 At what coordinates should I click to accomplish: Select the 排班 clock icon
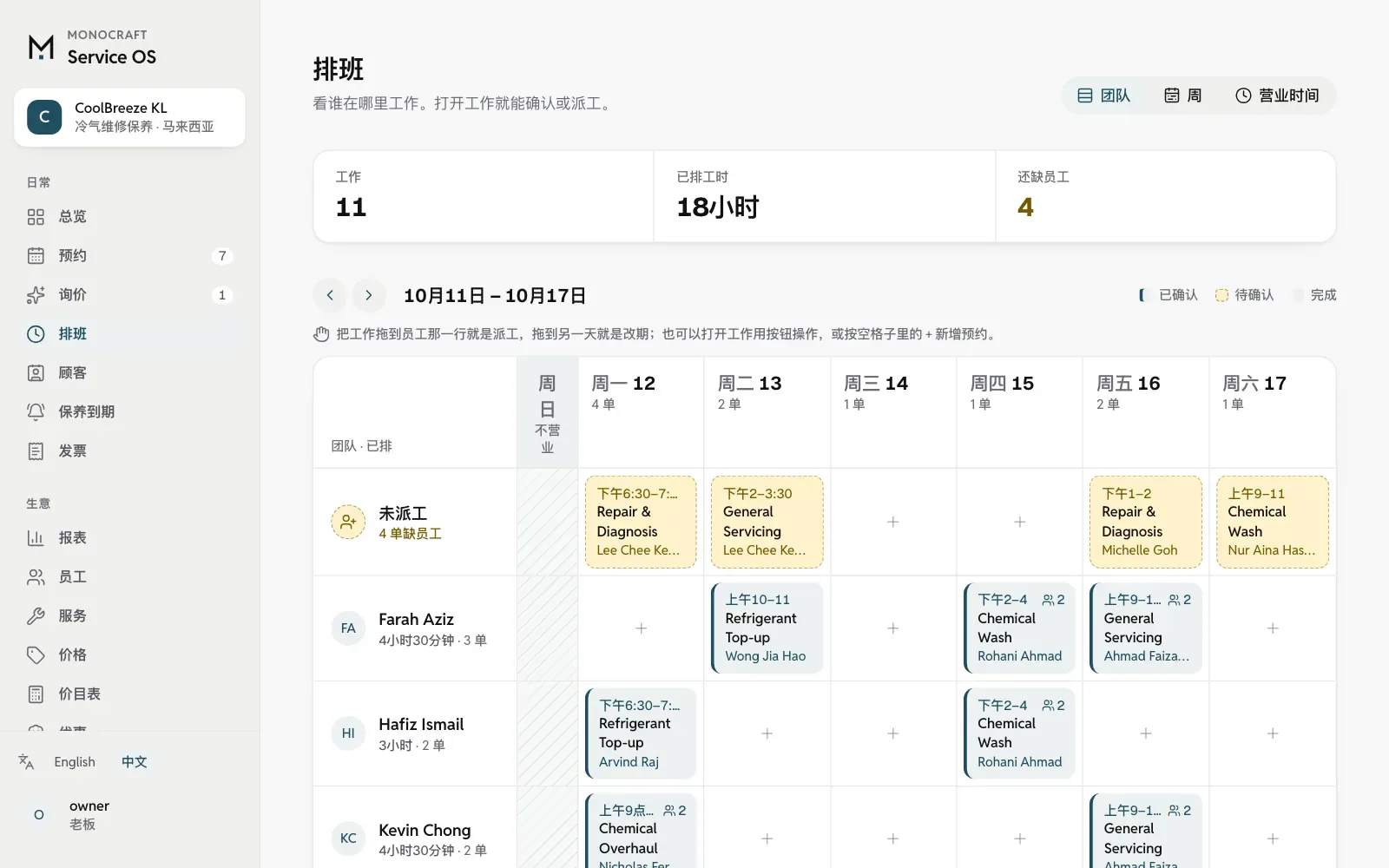[36, 334]
